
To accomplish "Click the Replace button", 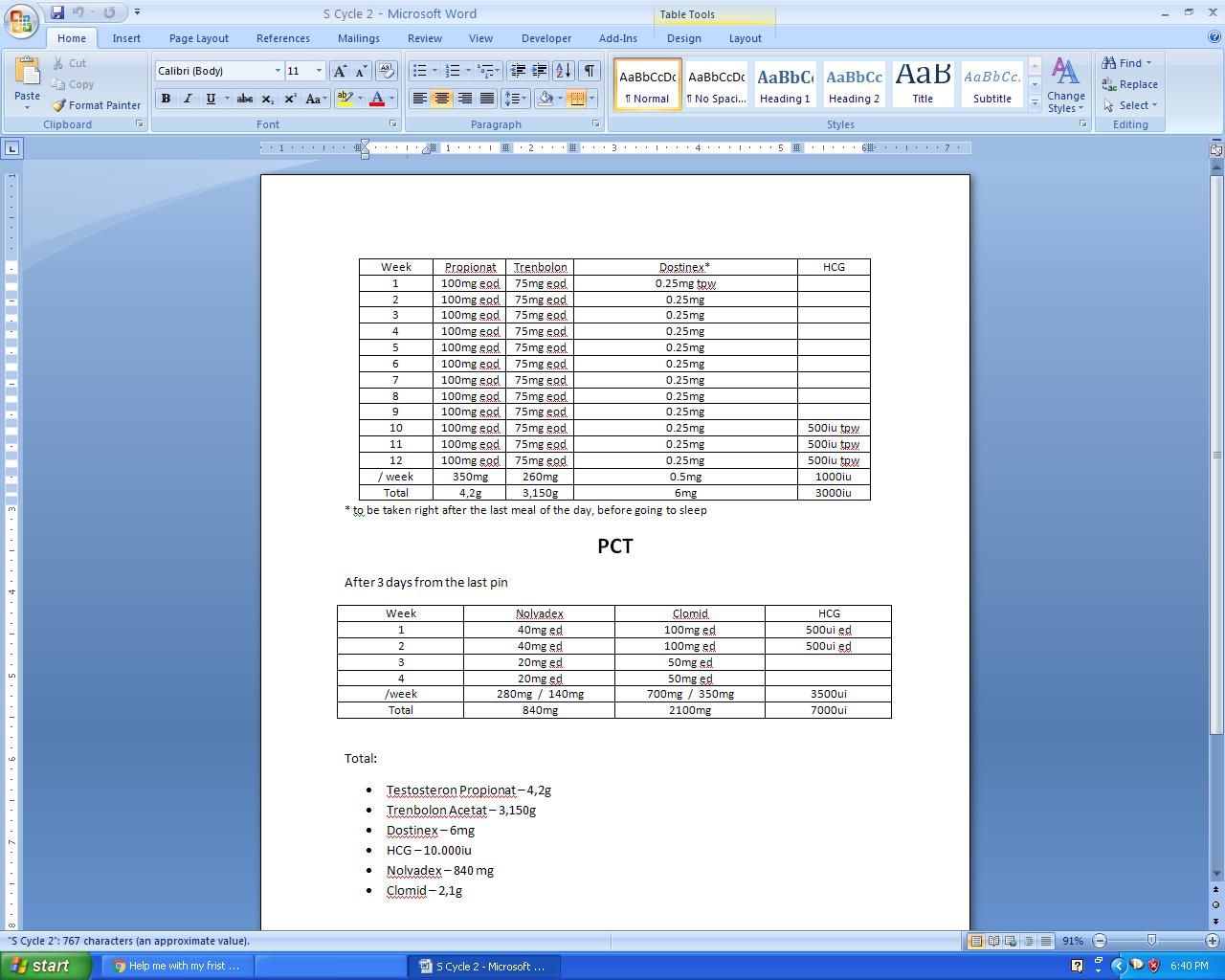I will click(1129, 84).
